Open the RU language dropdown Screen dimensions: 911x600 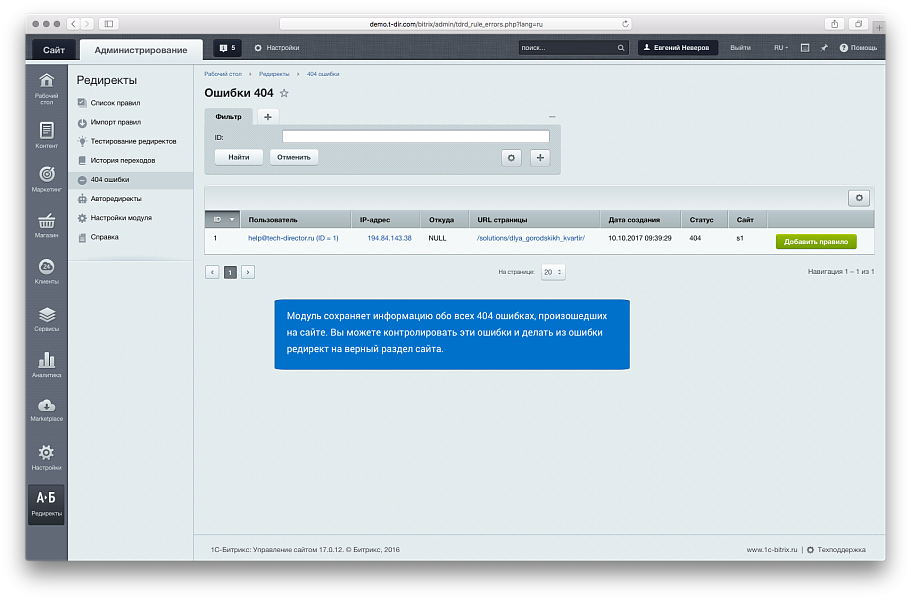coord(780,47)
